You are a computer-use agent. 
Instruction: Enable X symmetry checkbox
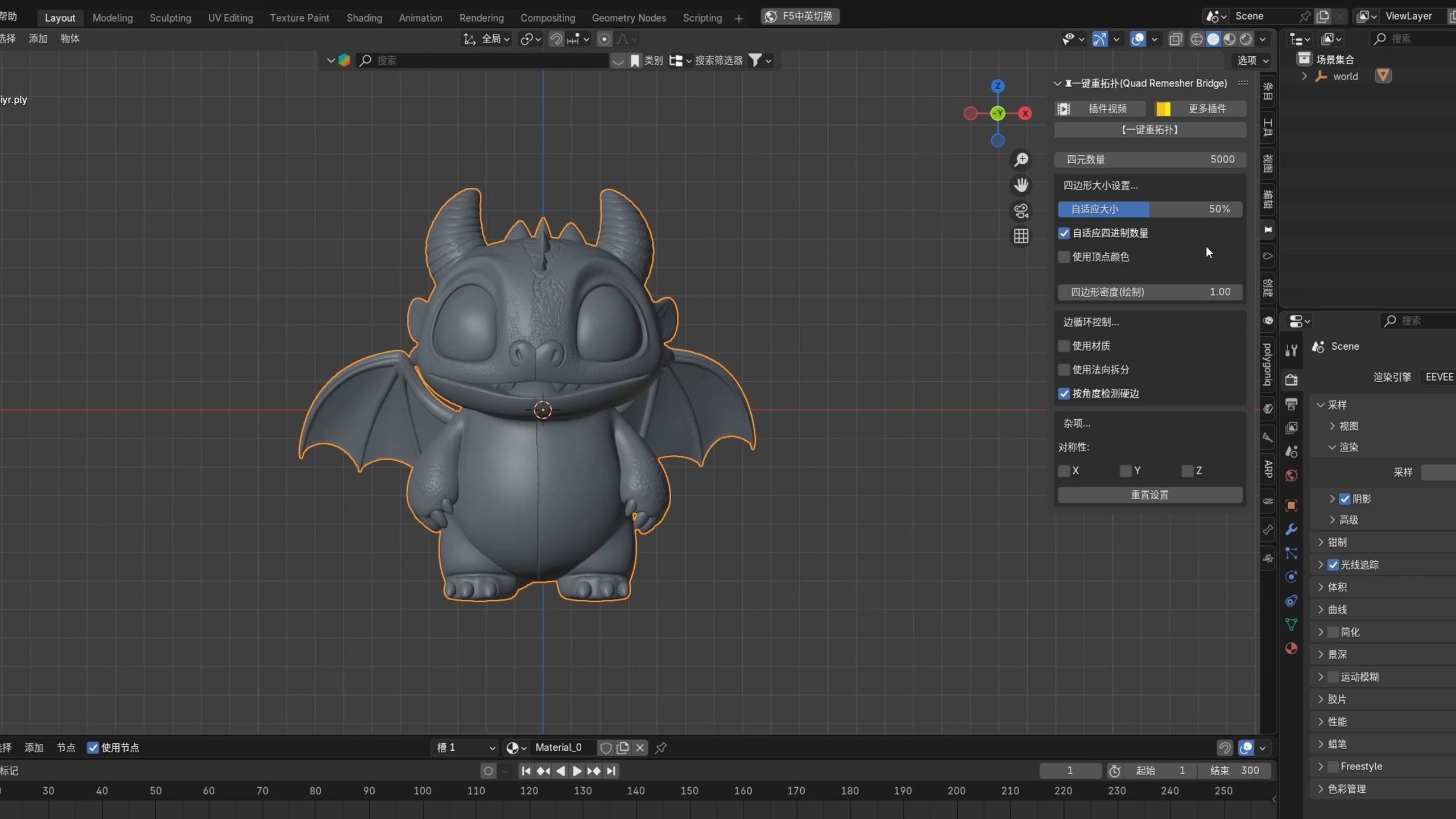pyautogui.click(x=1064, y=471)
